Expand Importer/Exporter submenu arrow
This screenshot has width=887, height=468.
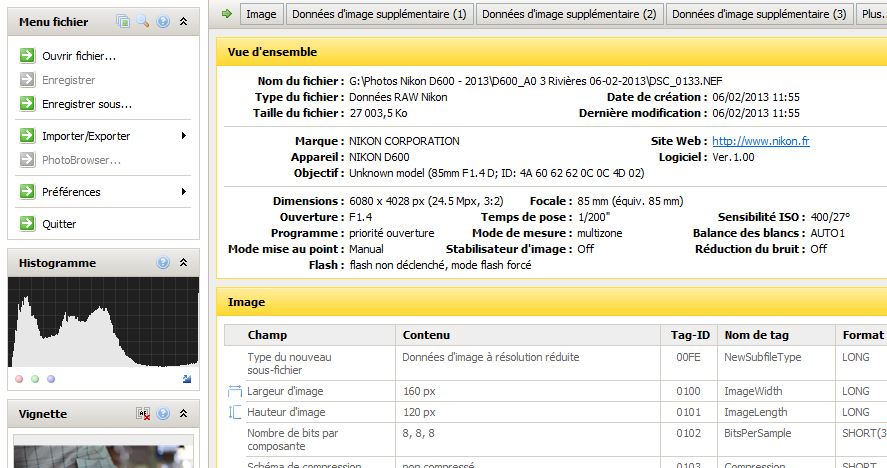click(x=184, y=135)
